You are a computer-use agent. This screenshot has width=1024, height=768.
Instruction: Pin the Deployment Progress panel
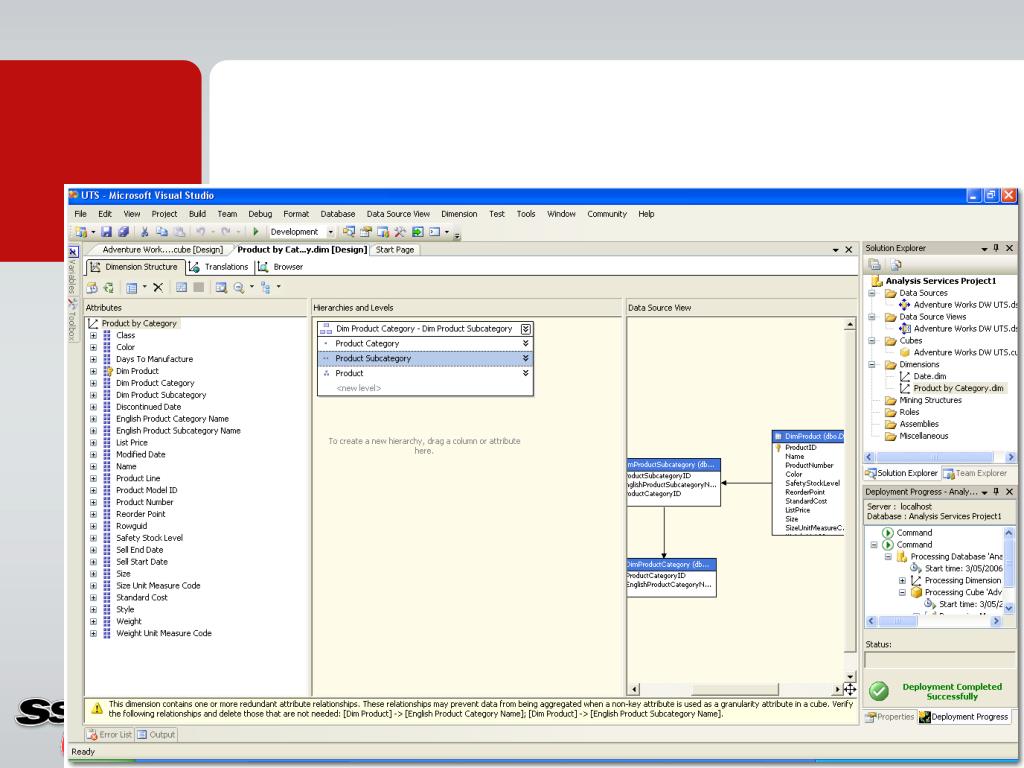(x=996, y=492)
